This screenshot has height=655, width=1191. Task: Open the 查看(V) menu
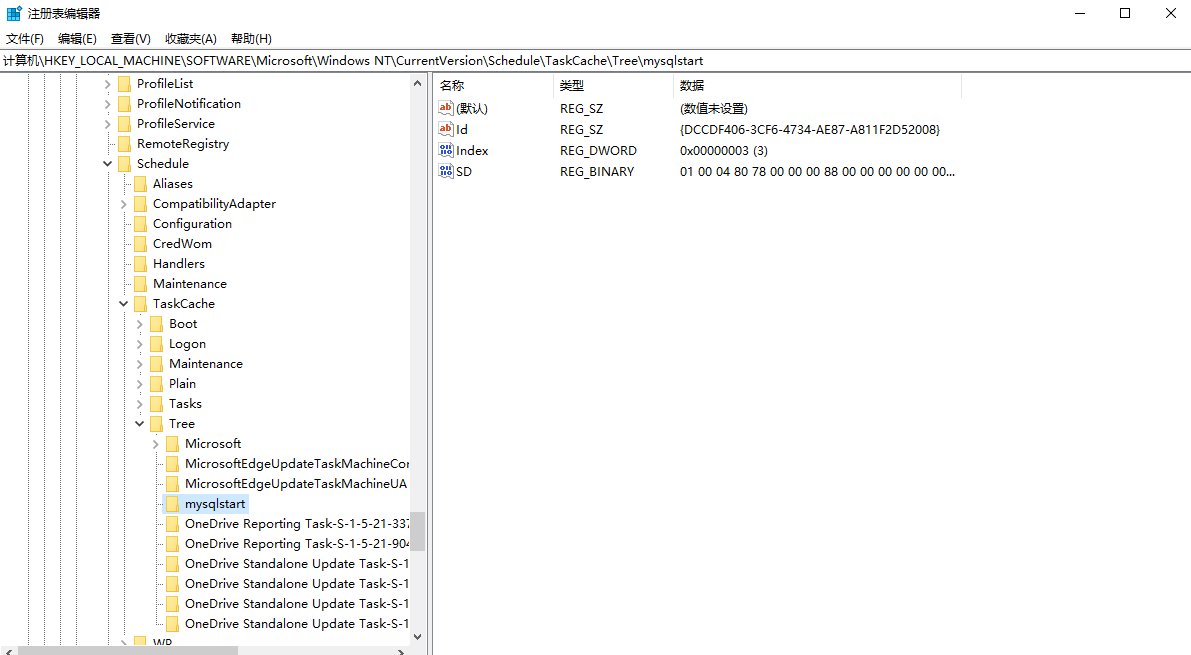[x=131, y=38]
